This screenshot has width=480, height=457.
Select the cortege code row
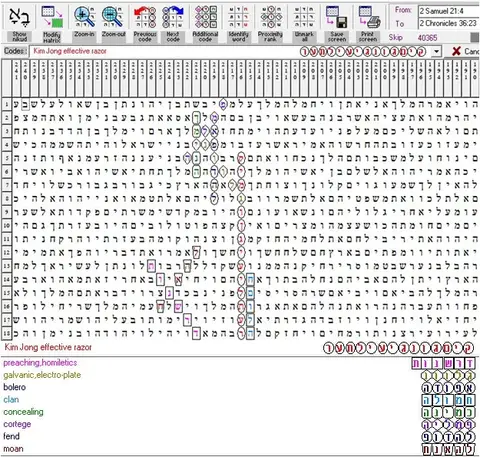240,424
